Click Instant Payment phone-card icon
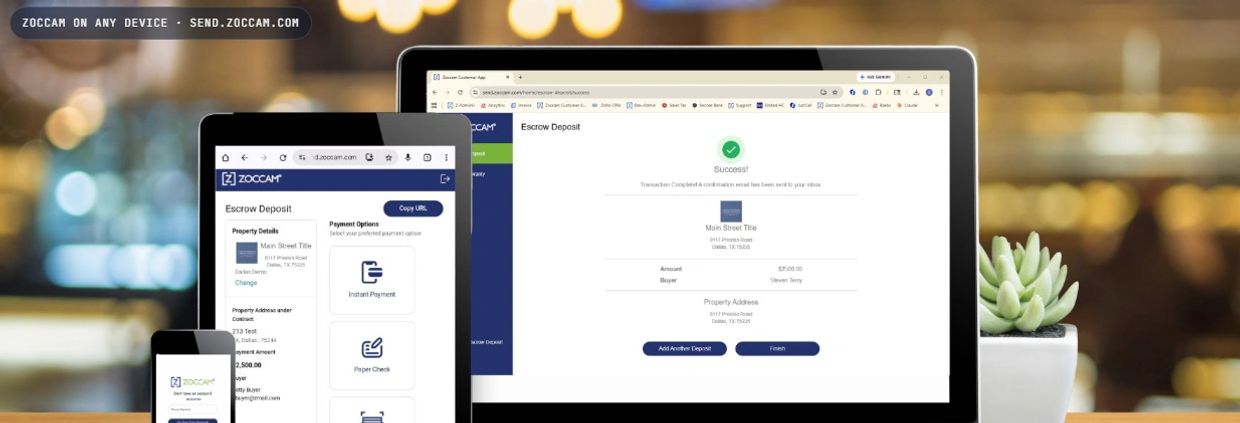 click(x=372, y=272)
